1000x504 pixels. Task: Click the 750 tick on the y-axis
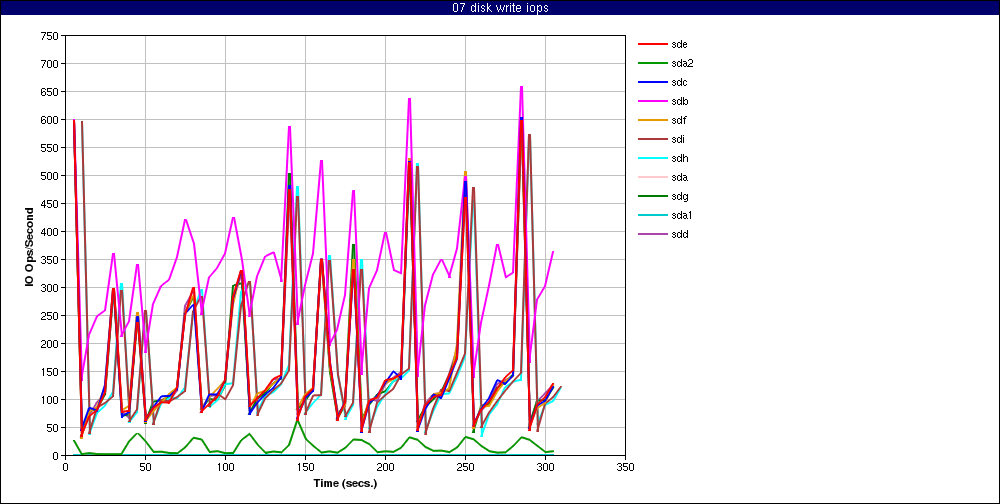(47, 36)
